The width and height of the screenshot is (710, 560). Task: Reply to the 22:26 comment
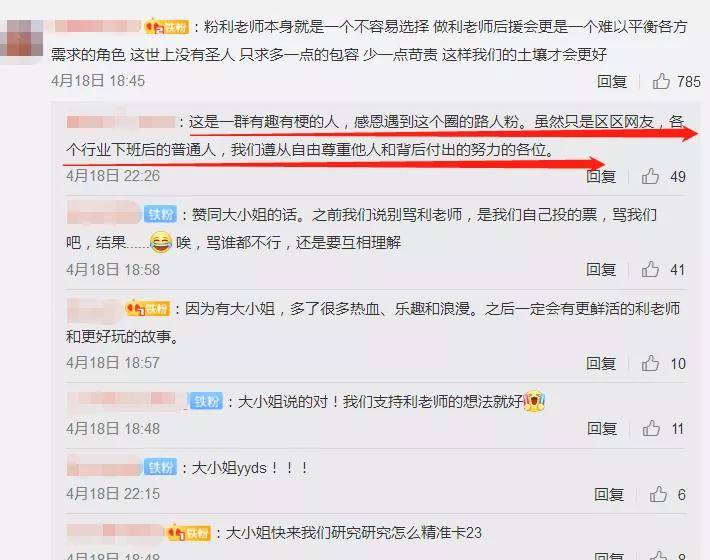point(601,176)
